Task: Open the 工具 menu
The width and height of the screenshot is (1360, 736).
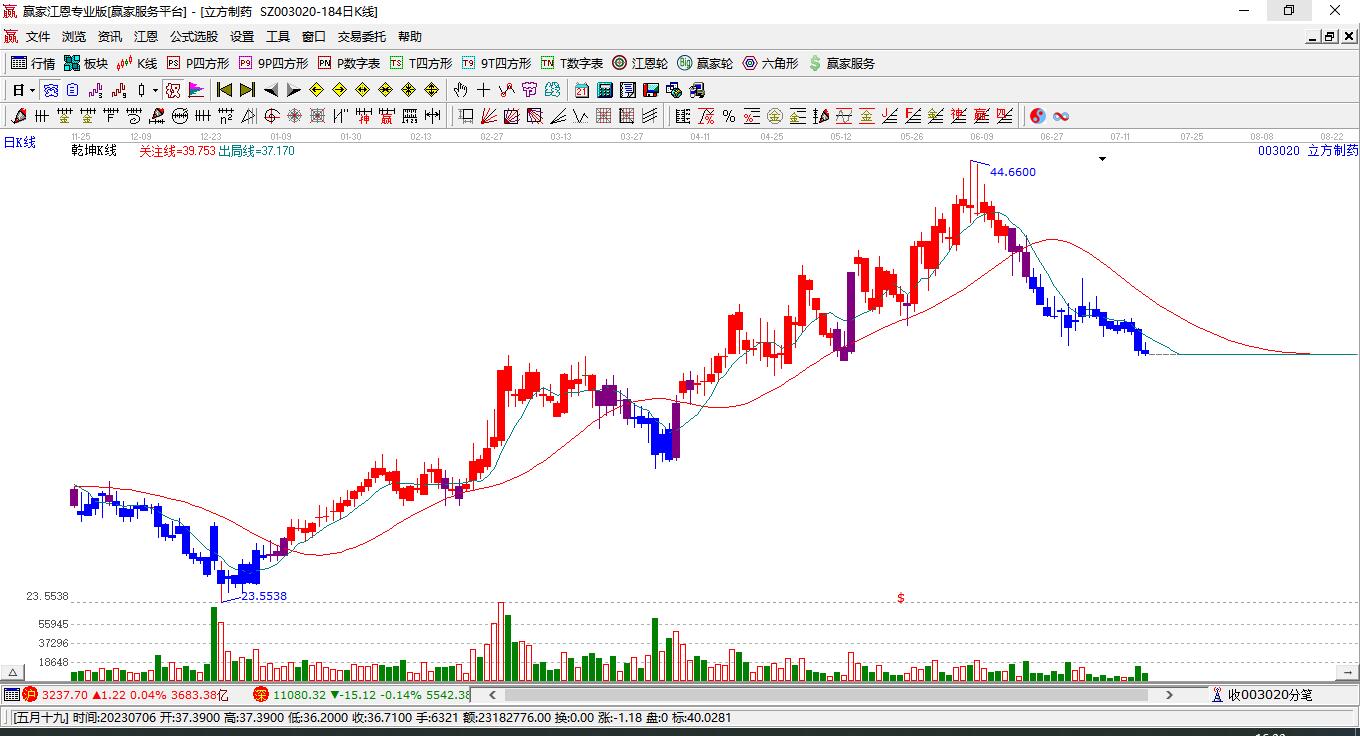Action: [x=278, y=37]
